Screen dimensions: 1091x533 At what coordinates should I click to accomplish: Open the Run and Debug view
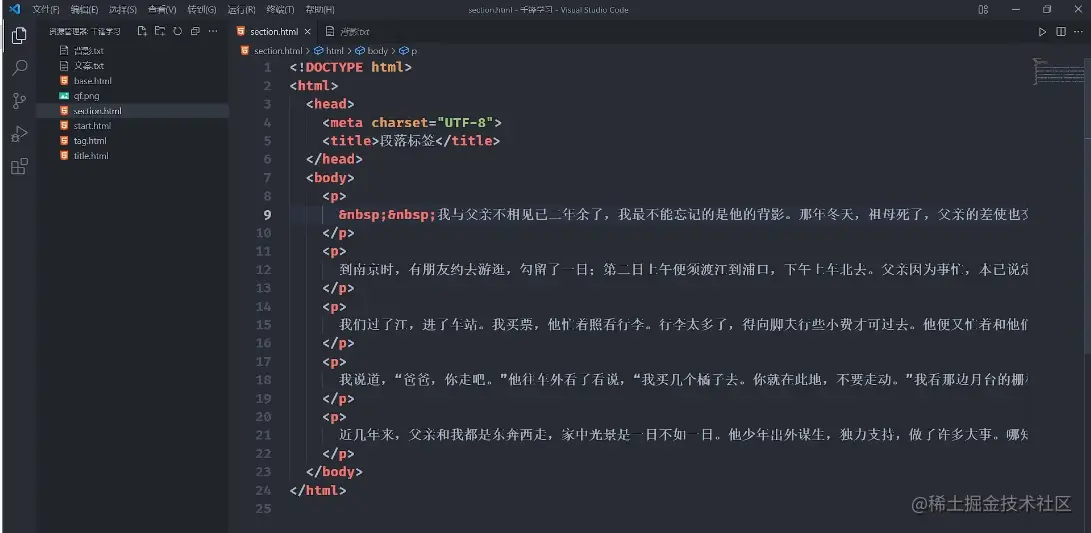(19, 134)
